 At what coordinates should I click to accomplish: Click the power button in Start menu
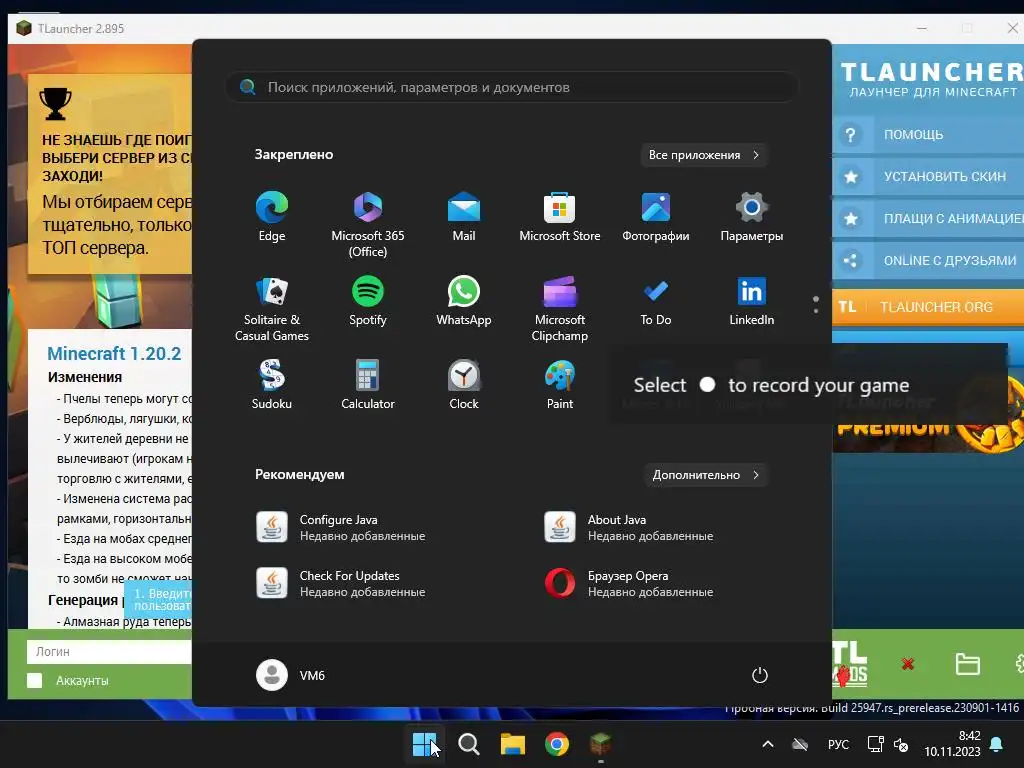(760, 675)
